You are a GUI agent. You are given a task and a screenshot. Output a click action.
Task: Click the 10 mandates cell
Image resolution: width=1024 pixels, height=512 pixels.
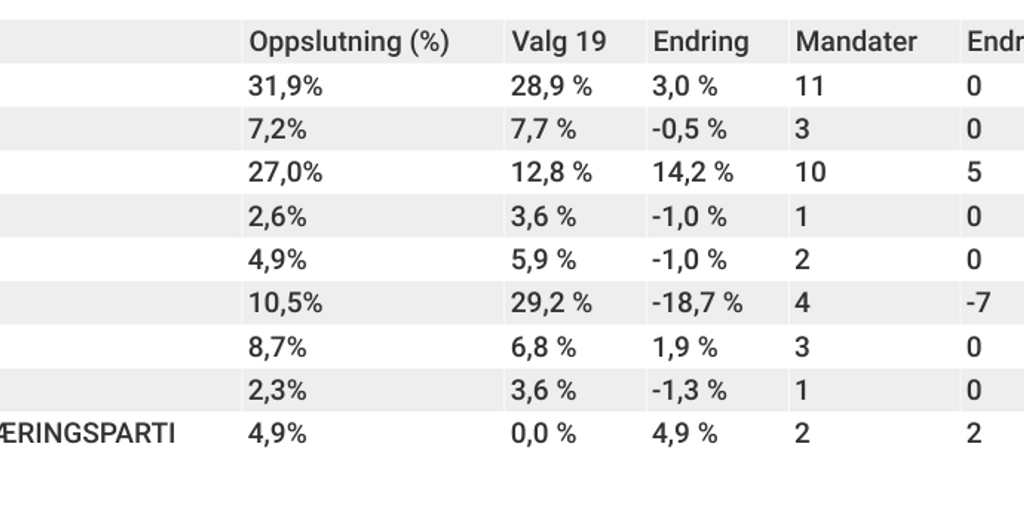click(x=810, y=173)
